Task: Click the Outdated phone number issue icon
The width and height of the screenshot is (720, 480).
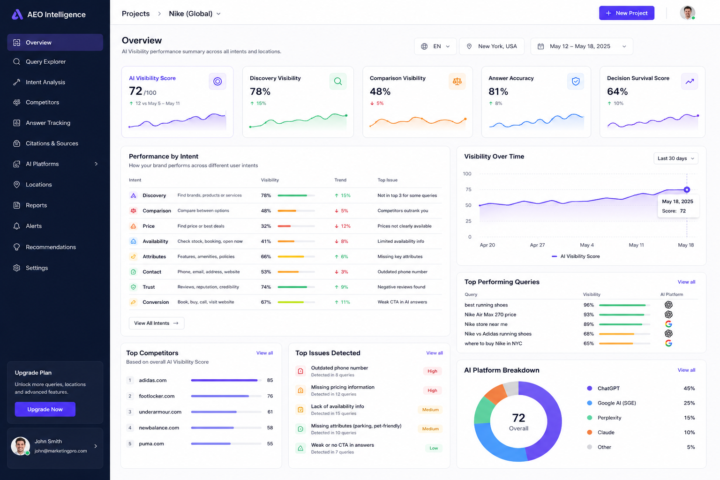Action: (300, 371)
